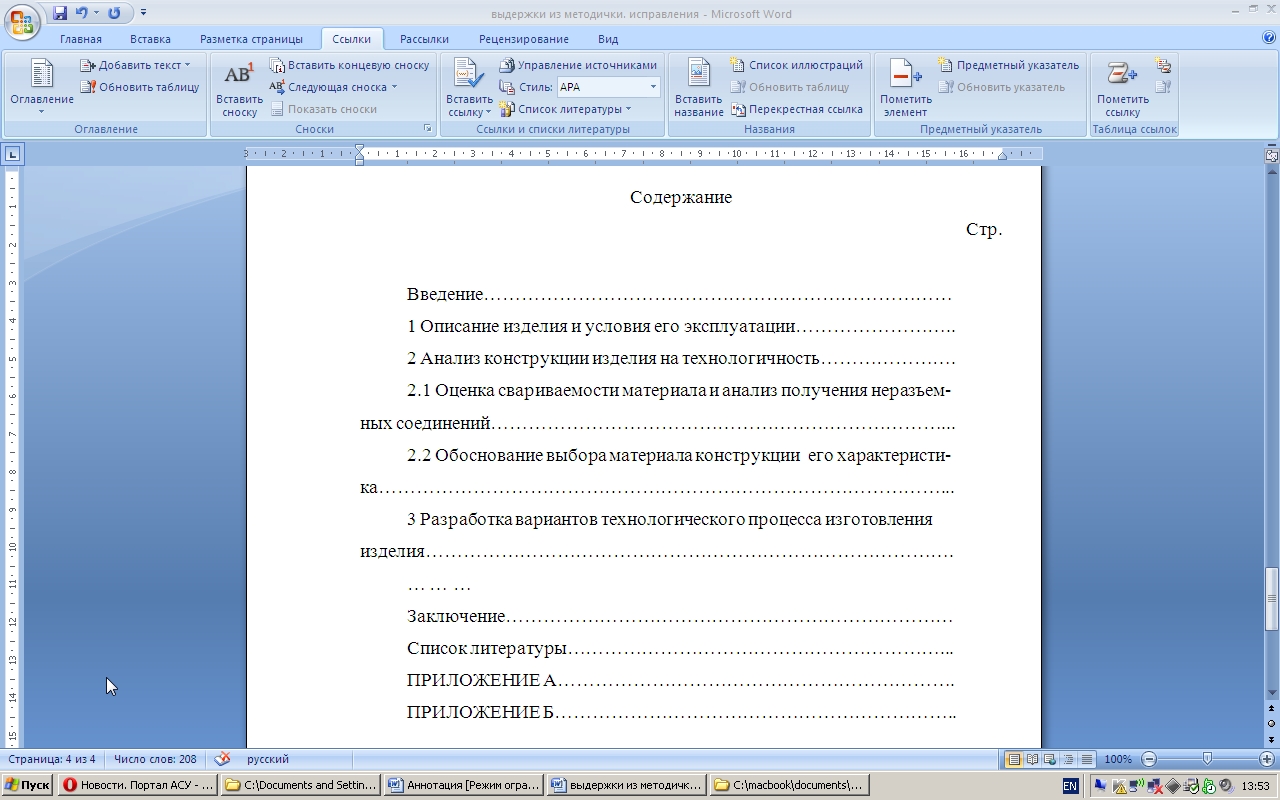Open citation style APA combo box

[x=608, y=87]
